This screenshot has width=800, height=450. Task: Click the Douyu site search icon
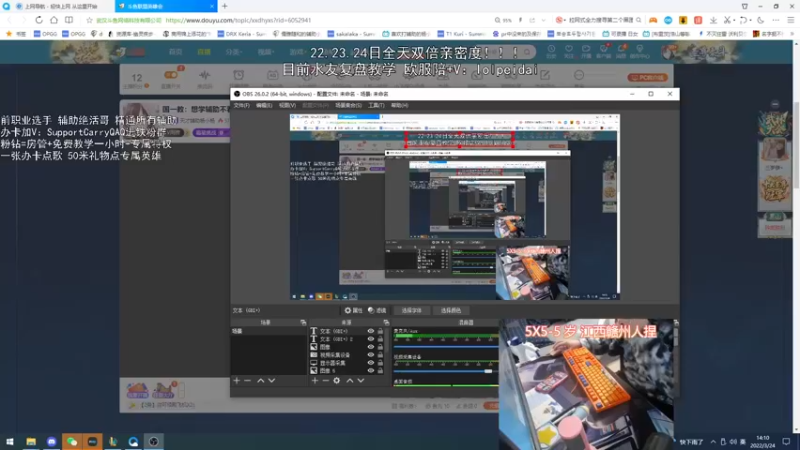tap(527, 52)
